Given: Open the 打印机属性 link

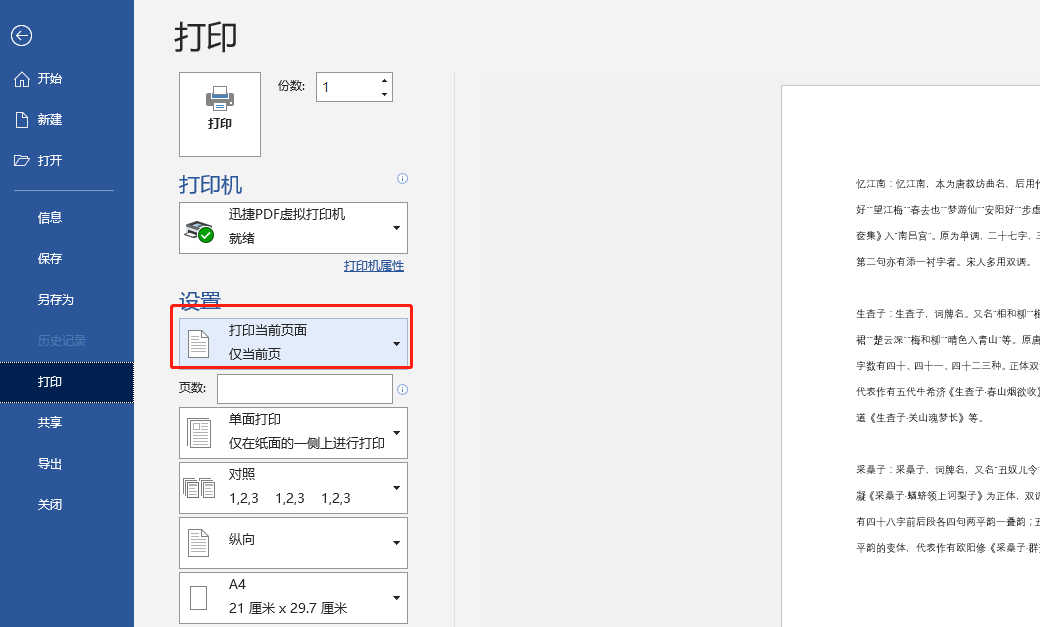Looking at the screenshot, I should click(x=373, y=265).
